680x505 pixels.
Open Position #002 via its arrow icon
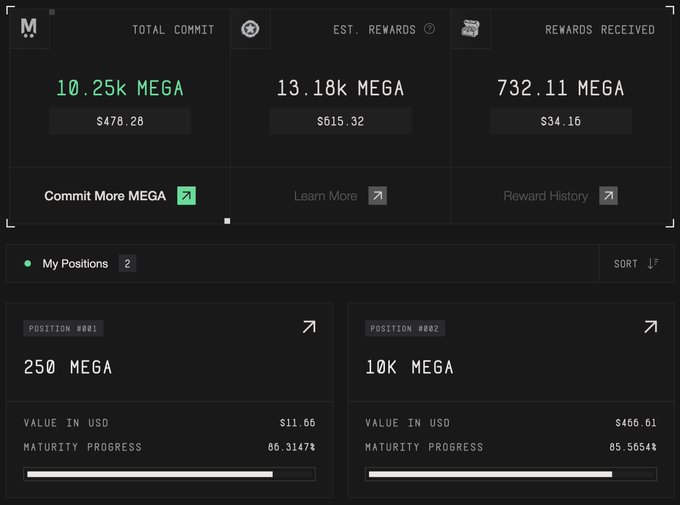point(651,327)
